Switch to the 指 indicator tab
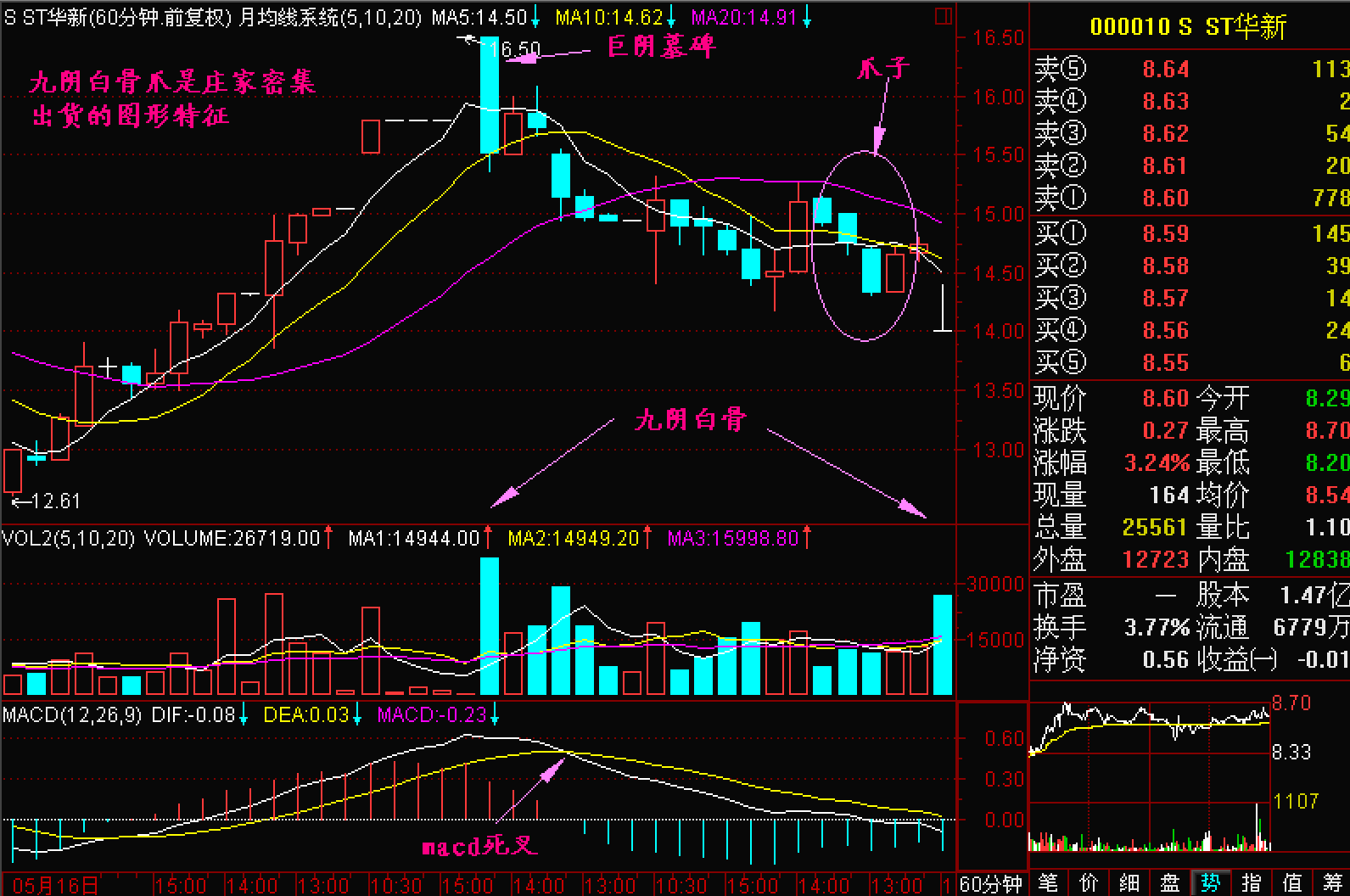 1251,883
